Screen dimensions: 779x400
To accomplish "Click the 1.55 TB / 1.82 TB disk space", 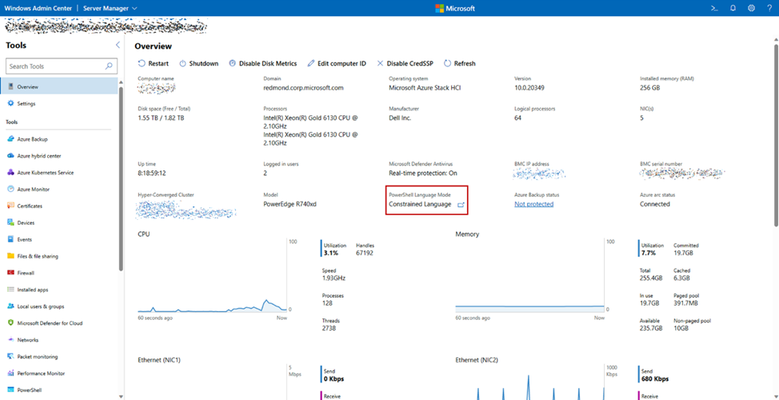I will 161,118.
